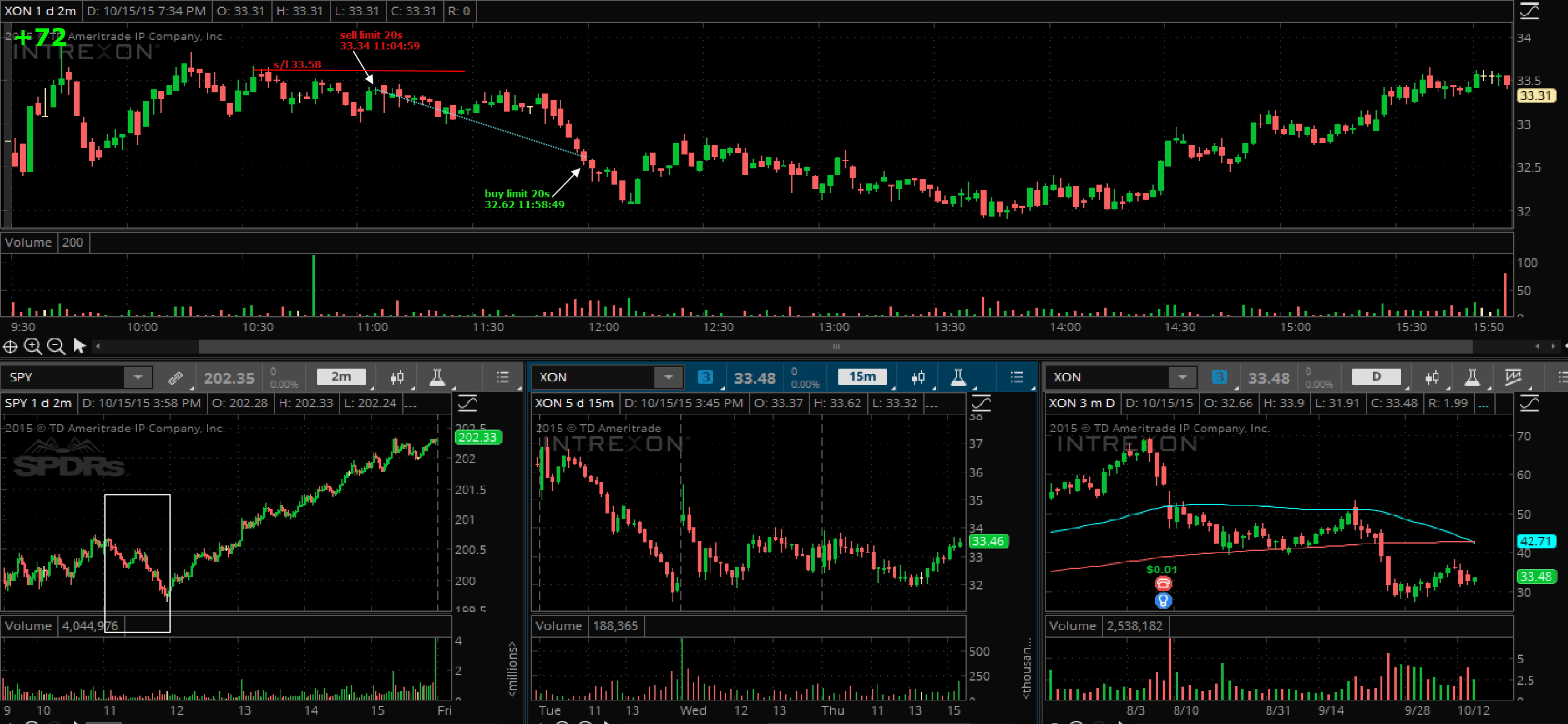Open chart style settings on SPY chart

coord(397,378)
